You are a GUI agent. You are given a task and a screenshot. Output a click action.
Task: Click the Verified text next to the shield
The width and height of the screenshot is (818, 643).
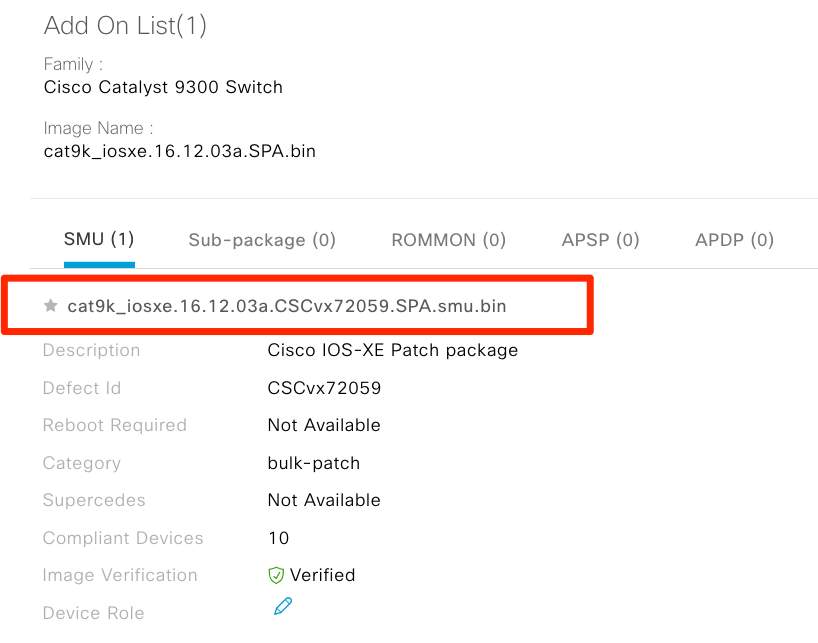(322, 575)
